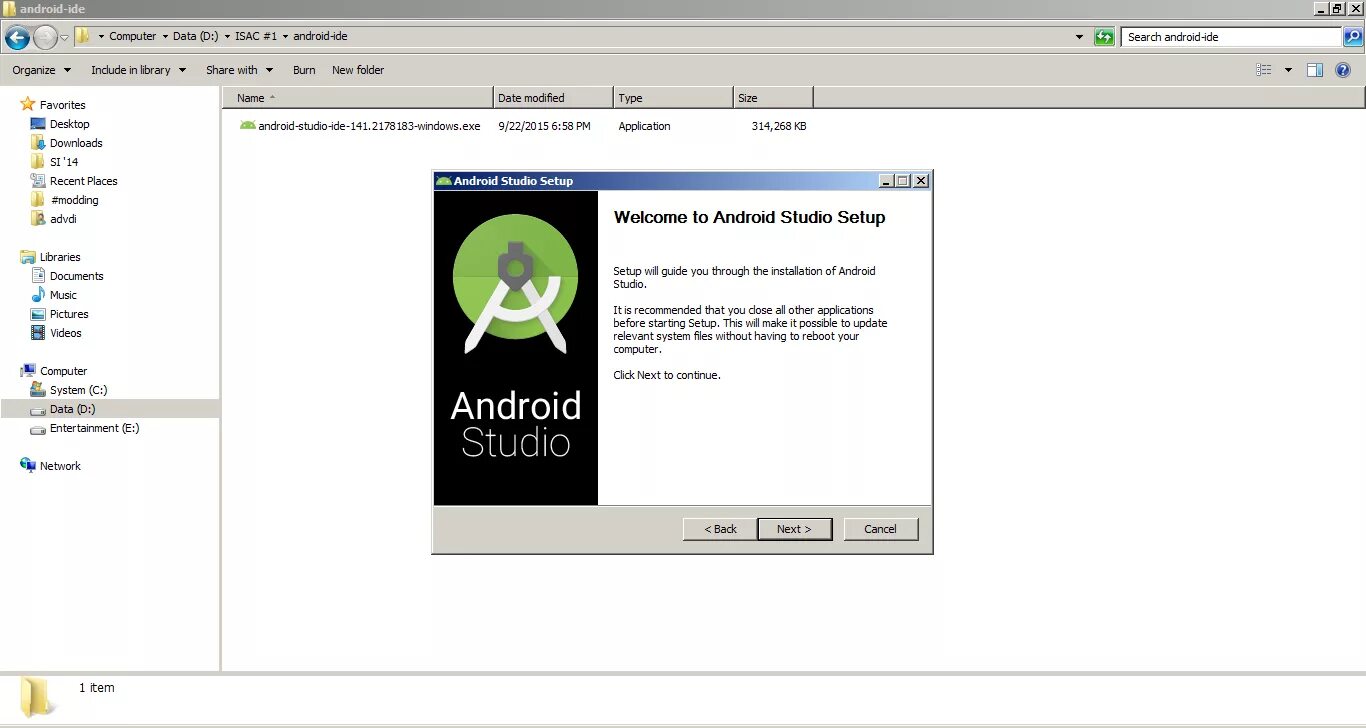This screenshot has width=1366, height=728.
Task: Open the Documents library
Action: [76, 276]
